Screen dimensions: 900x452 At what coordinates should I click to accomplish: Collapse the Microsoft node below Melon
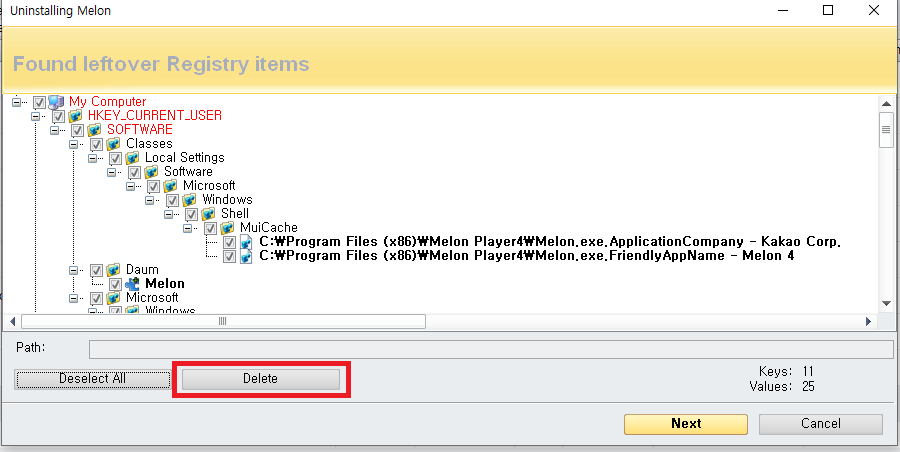73,298
